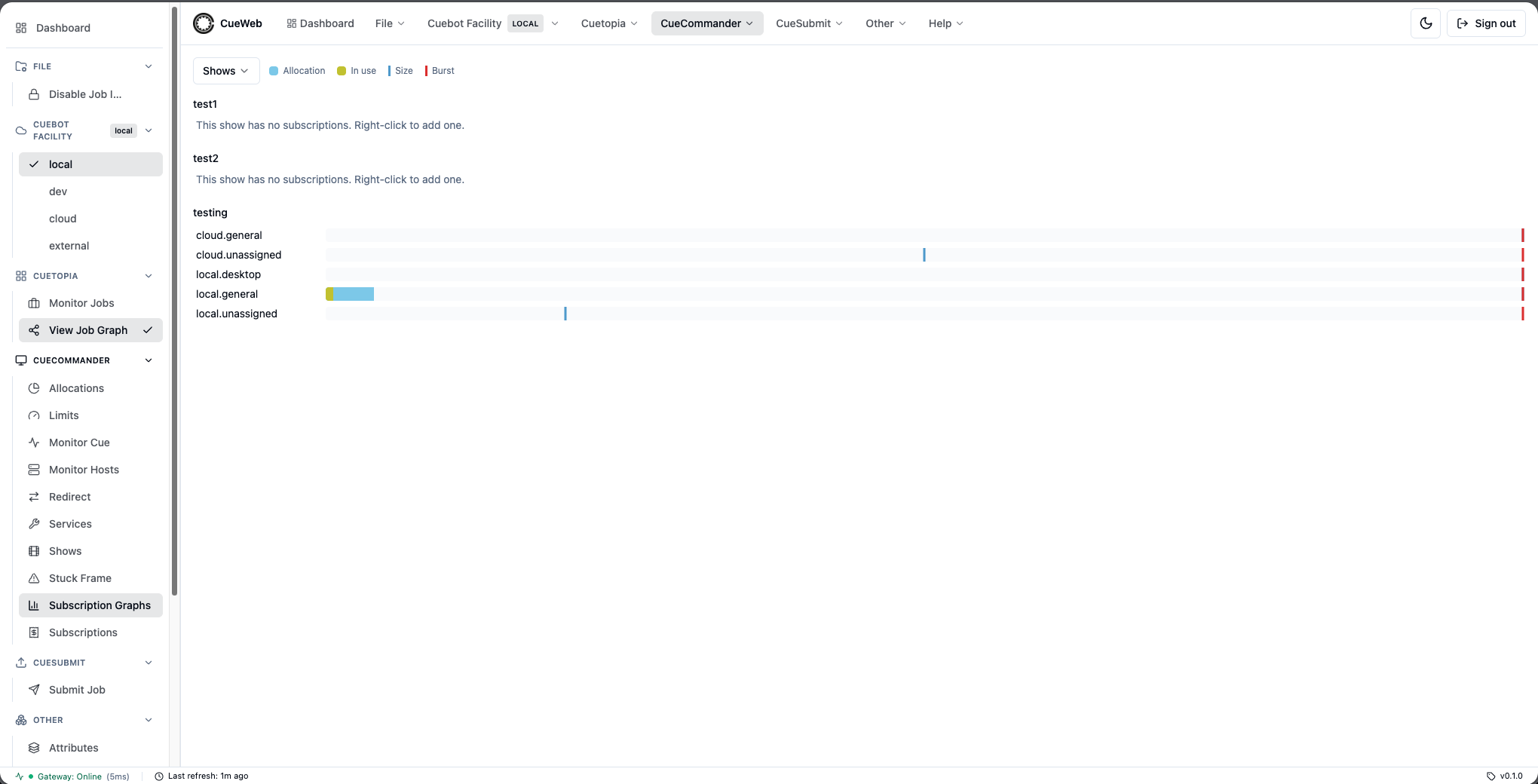Click the Attributes layers icon
Screen dimensions: 1538x784
34,748
